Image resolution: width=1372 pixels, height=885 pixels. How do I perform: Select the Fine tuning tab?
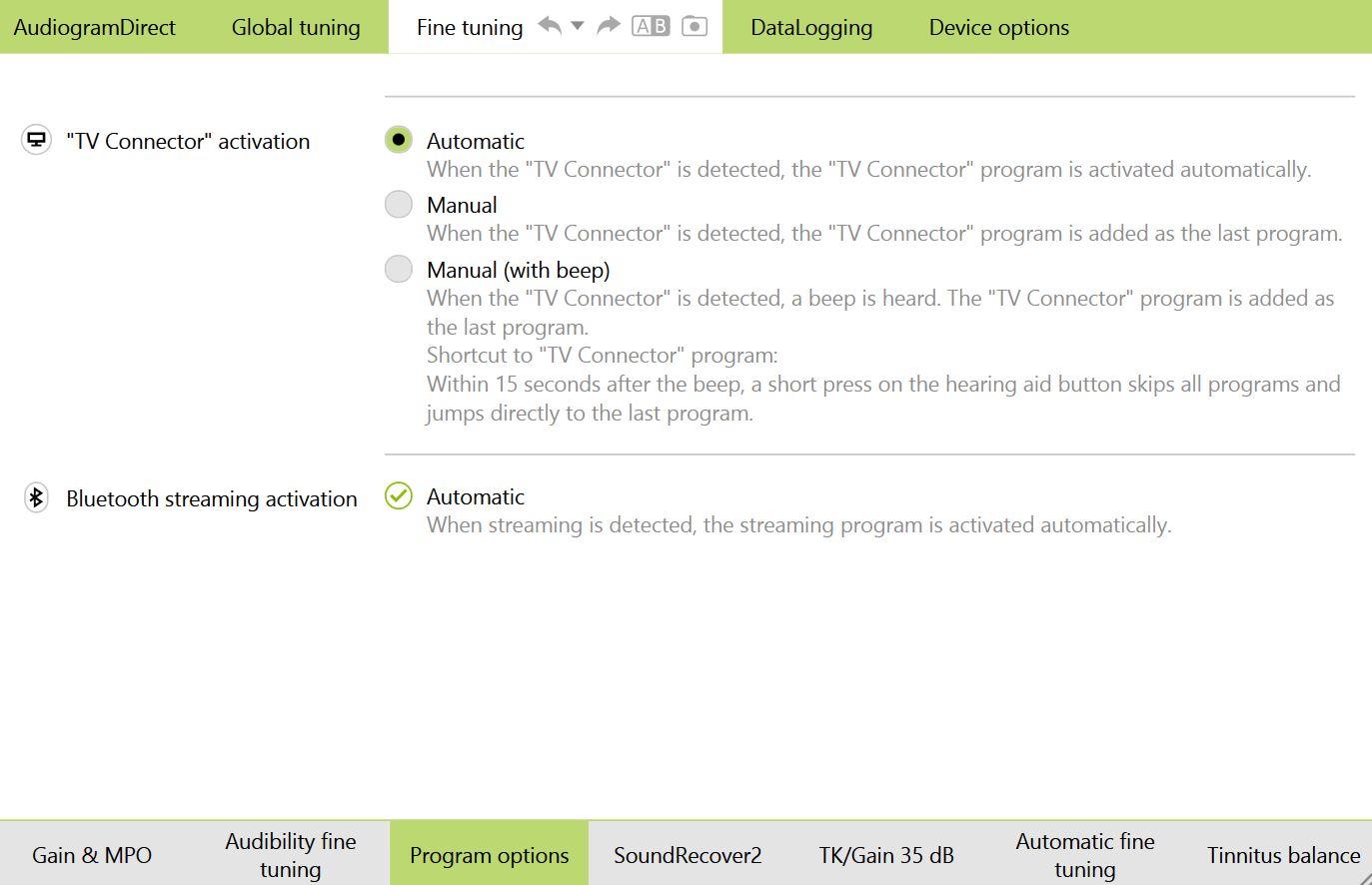[470, 27]
